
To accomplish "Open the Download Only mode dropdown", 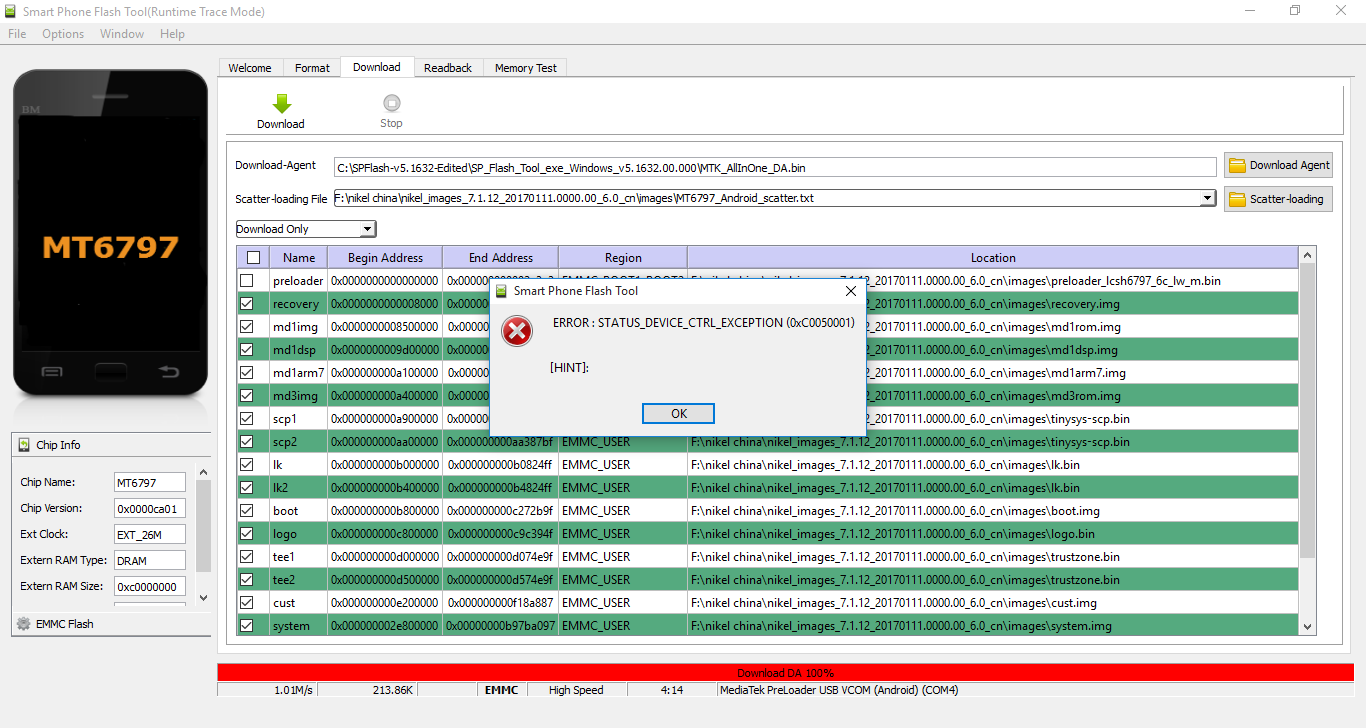I will (x=367, y=229).
